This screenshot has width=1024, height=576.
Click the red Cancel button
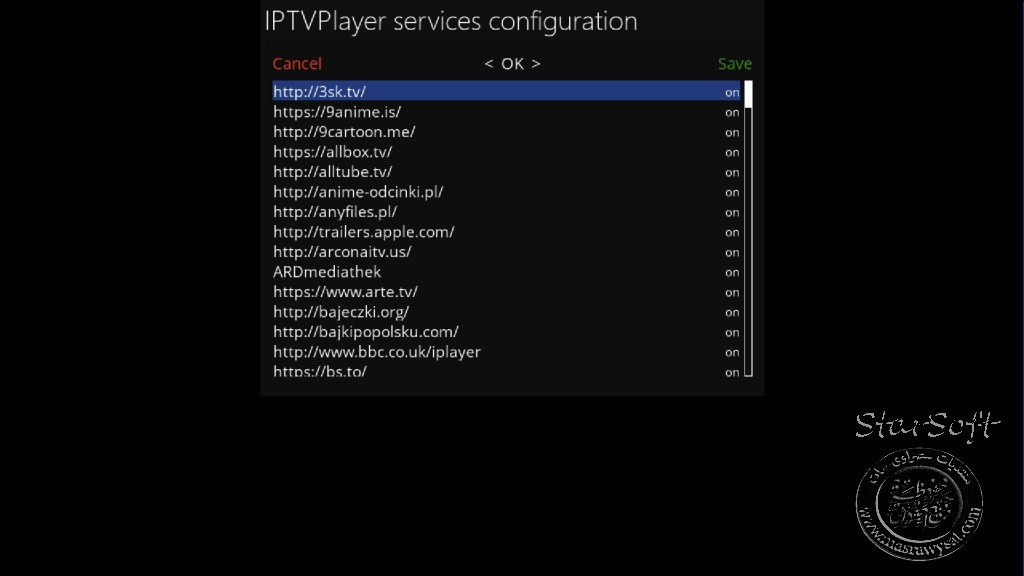[x=296, y=63]
